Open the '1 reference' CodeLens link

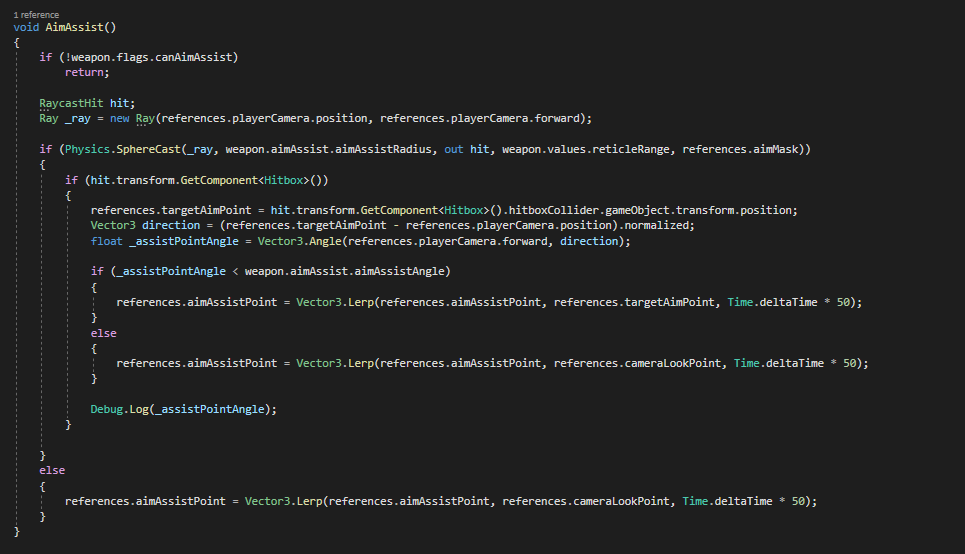click(36, 15)
